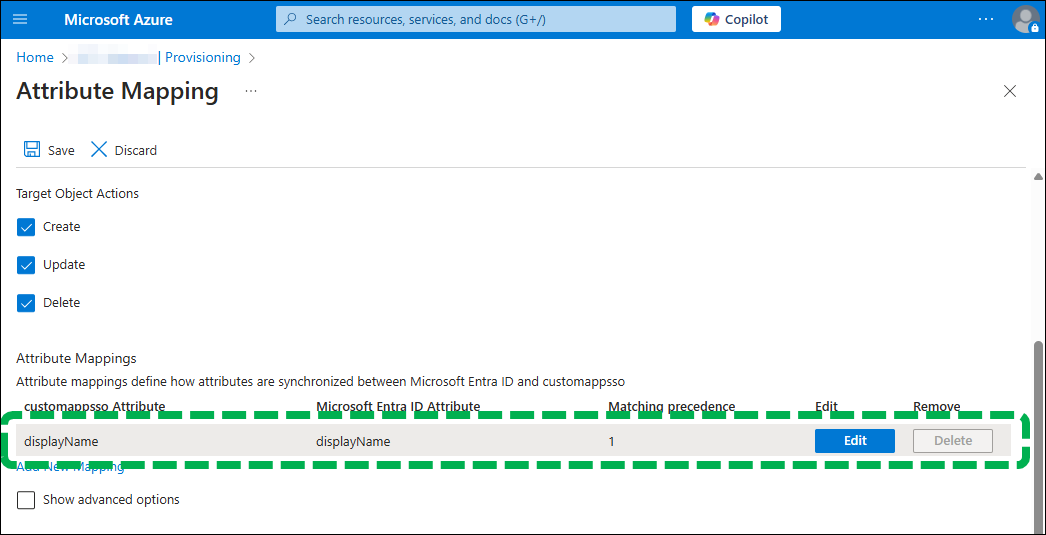Click the Delete button in displayName row
The height and width of the screenshot is (535, 1046).
pos(952,441)
